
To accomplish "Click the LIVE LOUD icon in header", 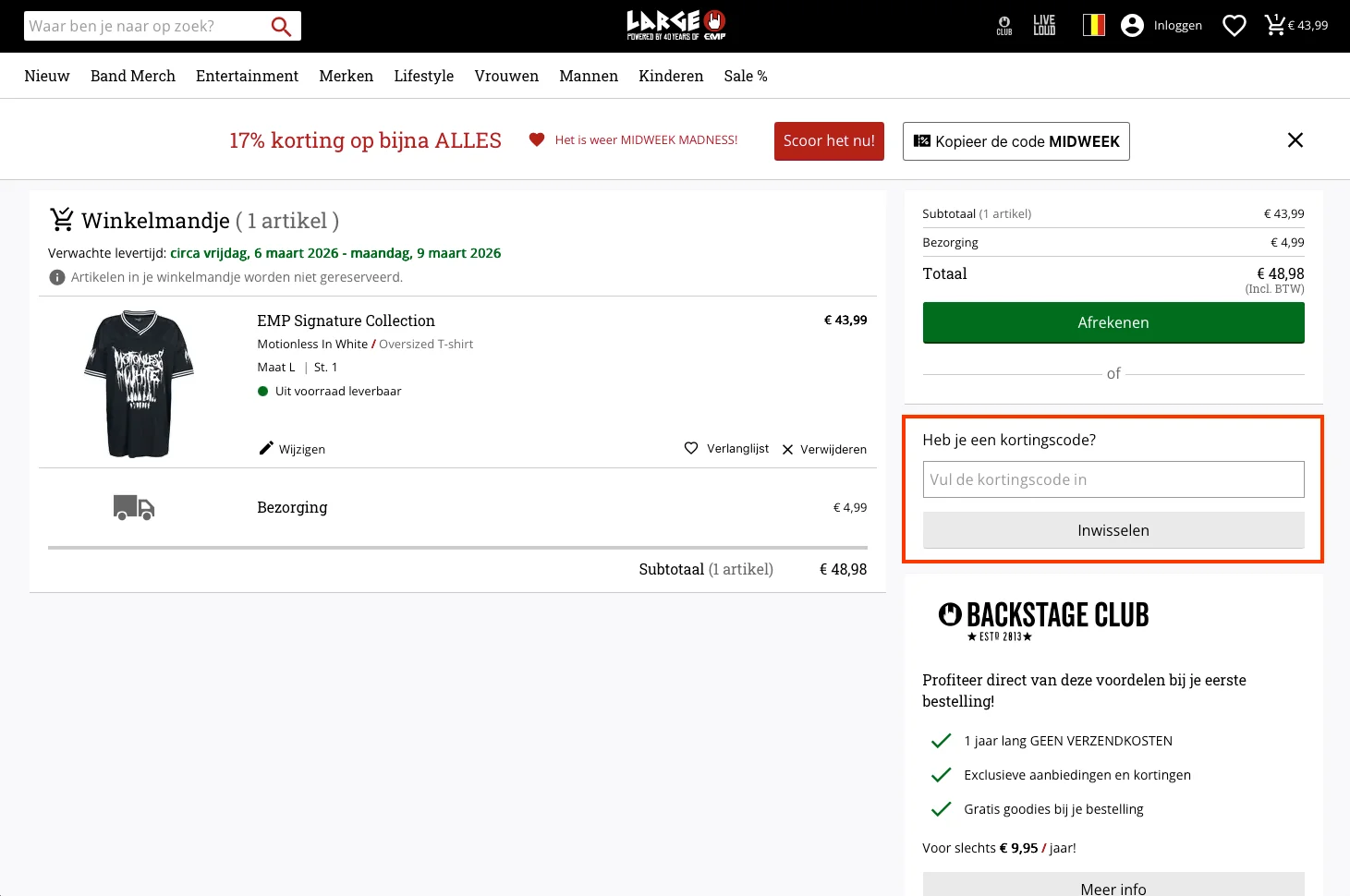I will (1043, 25).
